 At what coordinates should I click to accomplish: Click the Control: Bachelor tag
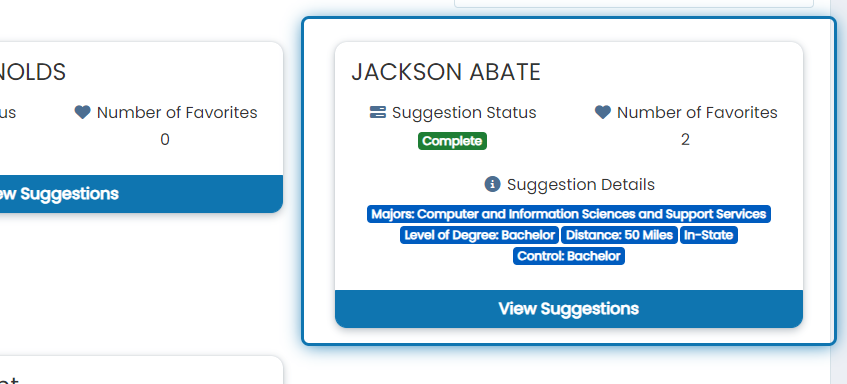(569, 256)
